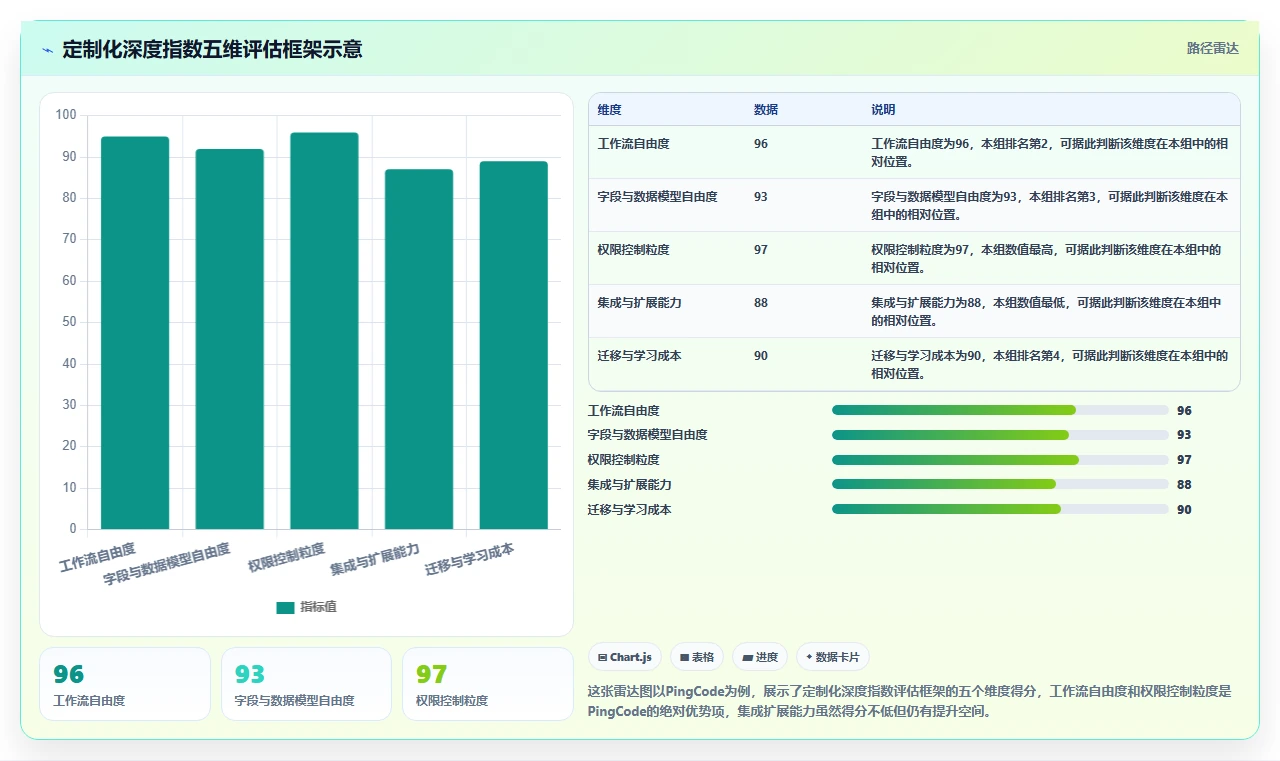Click the 工作流自由度 progress bar

[x=1000, y=410]
